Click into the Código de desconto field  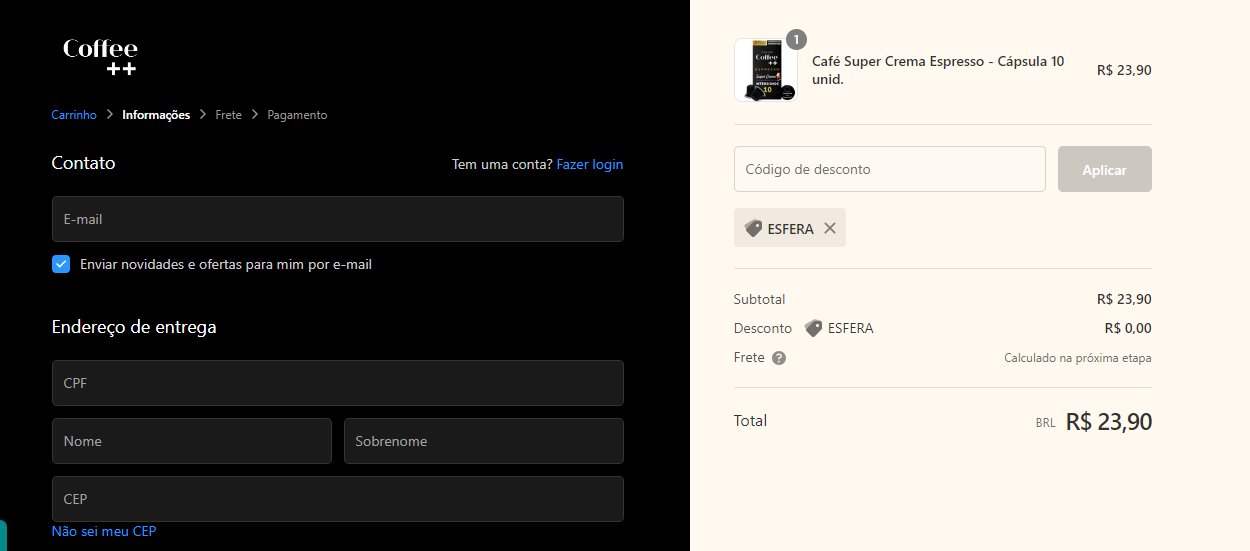pyautogui.click(x=890, y=169)
